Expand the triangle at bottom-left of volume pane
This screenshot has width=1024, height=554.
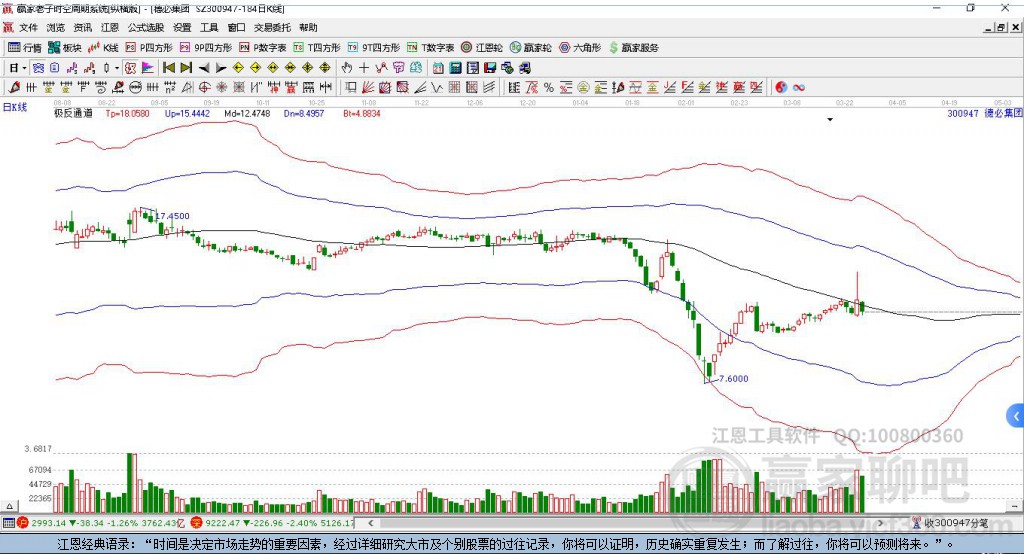9,506
